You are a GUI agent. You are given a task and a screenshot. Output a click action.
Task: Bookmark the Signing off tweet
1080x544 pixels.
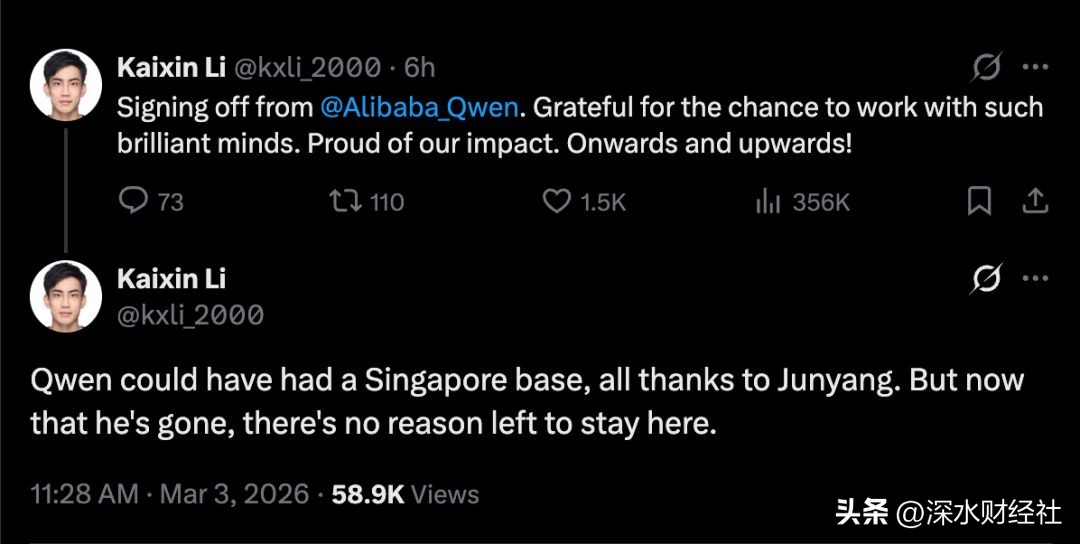click(x=979, y=201)
